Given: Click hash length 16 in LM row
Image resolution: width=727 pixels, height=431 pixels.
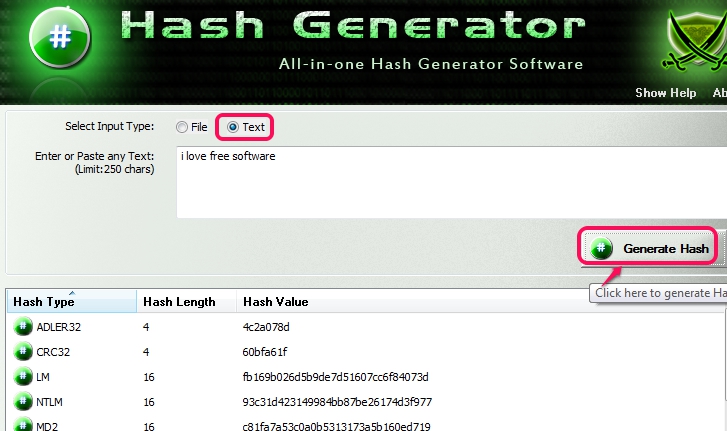Looking at the screenshot, I should pos(148,377).
